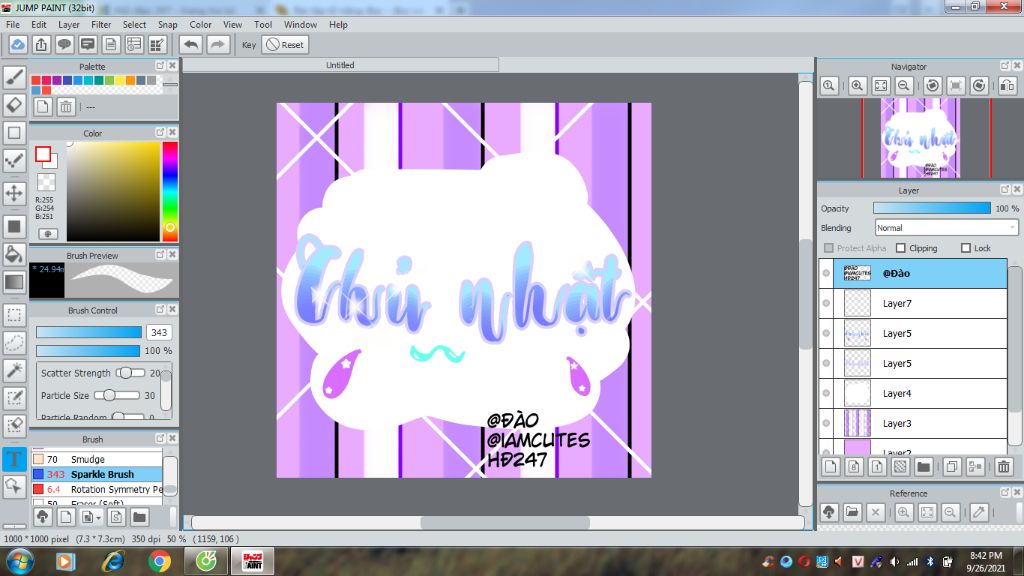The width and height of the screenshot is (1024, 576).
Task: Undock the Palette panel
Action: tap(160, 65)
